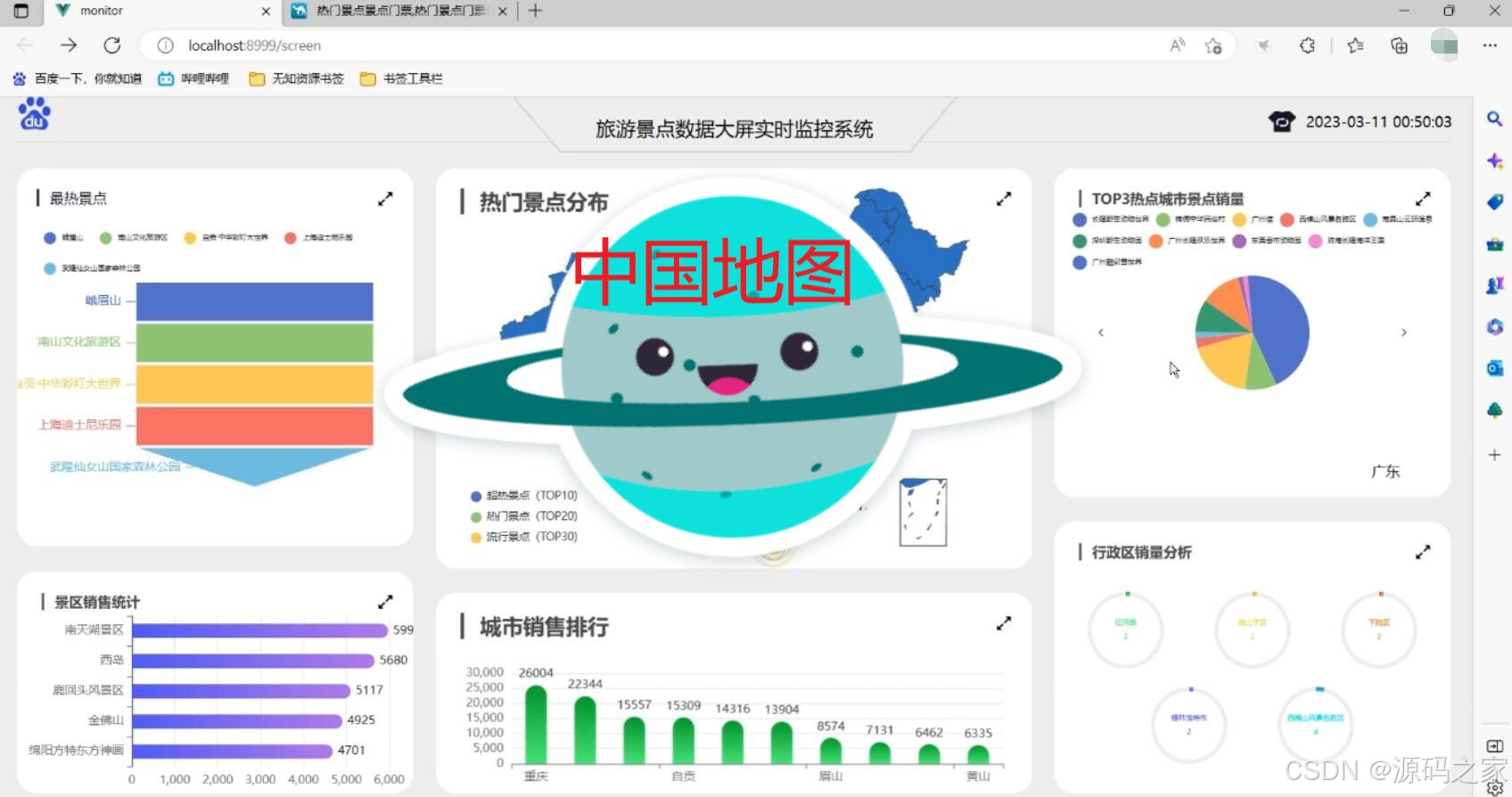
Task: Toggle 上海迪士尼乐园 legend item
Action: (x=318, y=238)
